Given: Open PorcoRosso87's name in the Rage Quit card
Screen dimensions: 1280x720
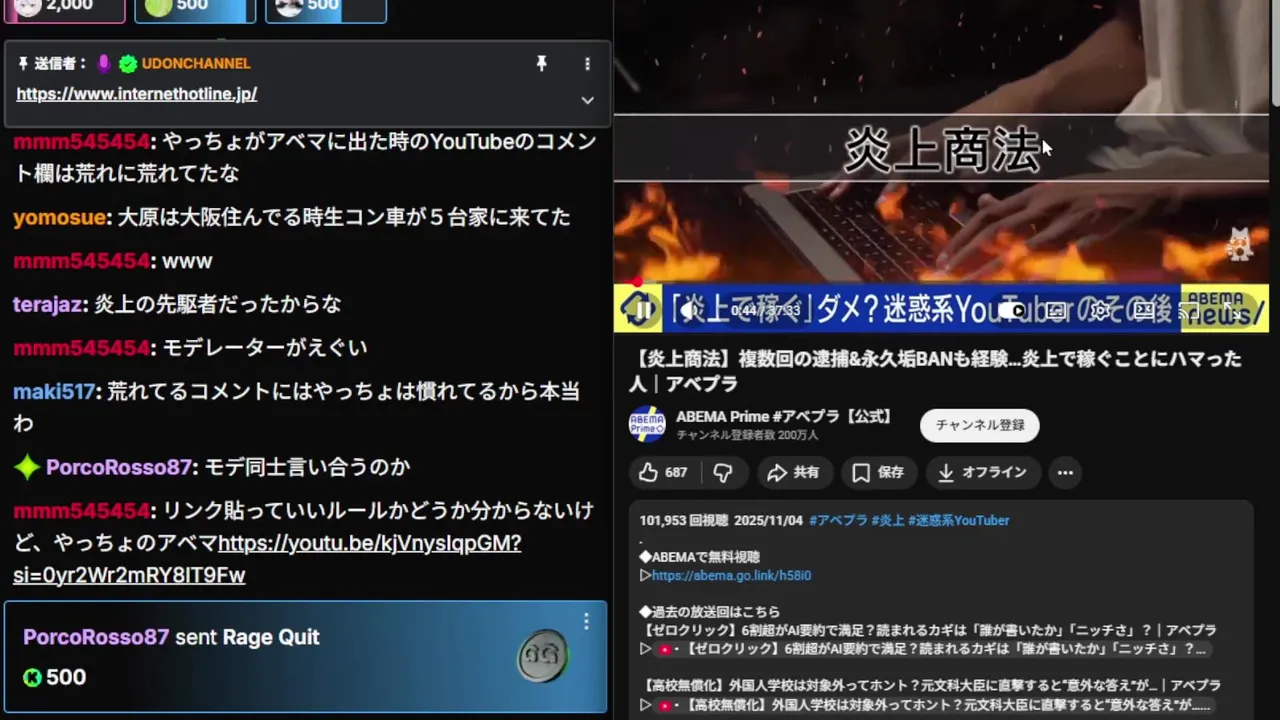Looking at the screenshot, I should coord(96,637).
